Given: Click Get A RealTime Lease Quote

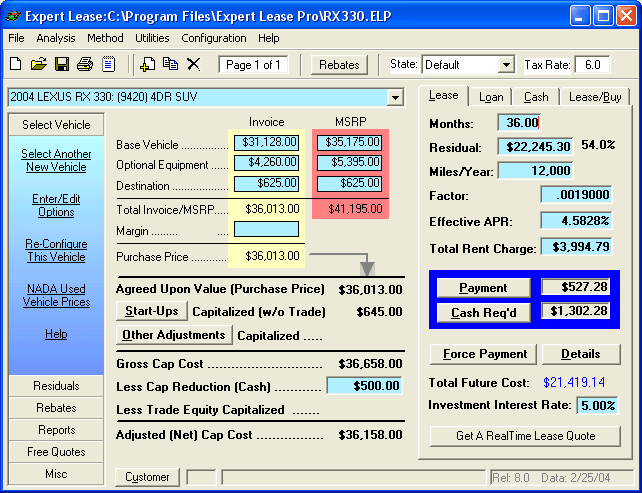Looking at the screenshot, I should (525, 436).
